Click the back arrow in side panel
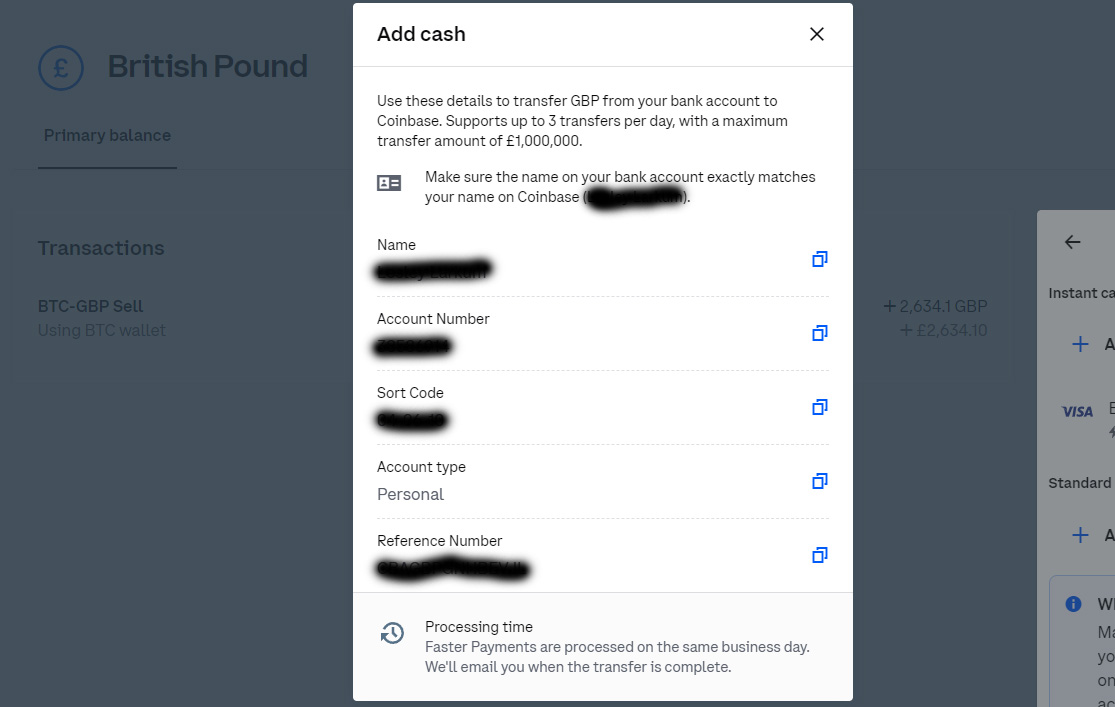 1072,242
